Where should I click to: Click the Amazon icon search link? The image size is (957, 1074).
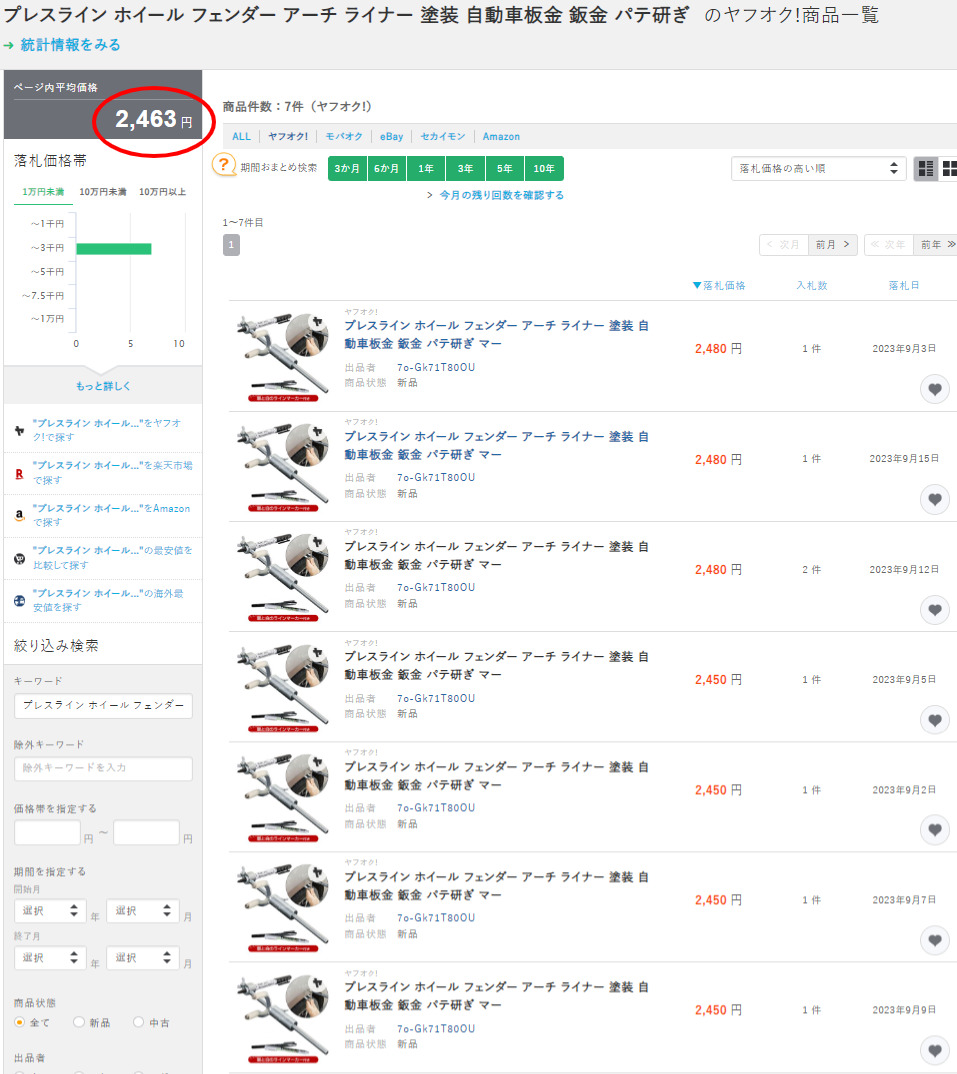[20, 515]
